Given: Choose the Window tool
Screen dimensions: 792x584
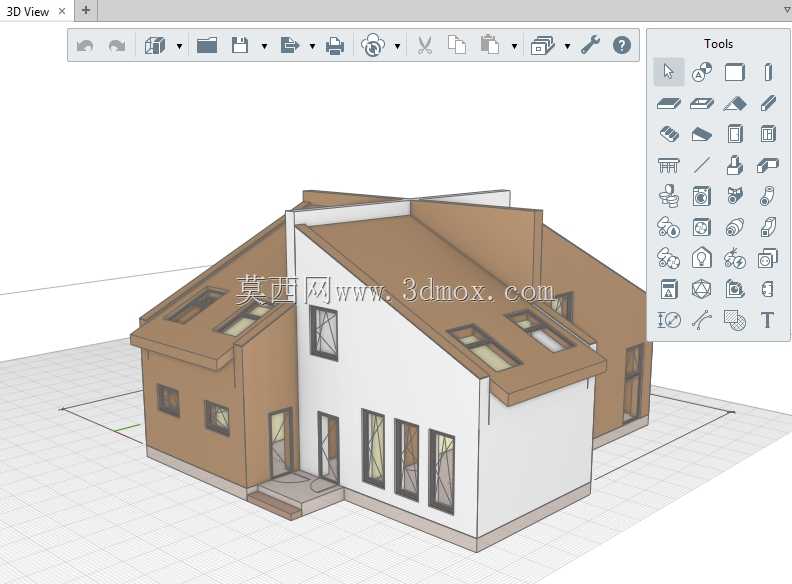Looking at the screenshot, I should [x=768, y=134].
